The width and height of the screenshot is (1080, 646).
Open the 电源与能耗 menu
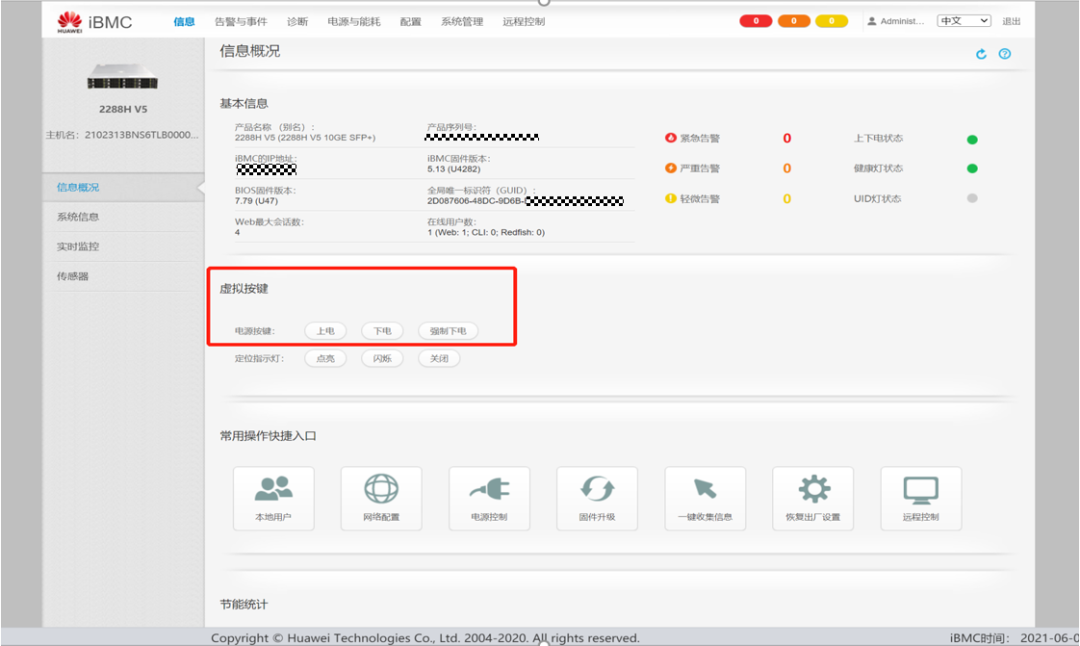tap(353, 21)
